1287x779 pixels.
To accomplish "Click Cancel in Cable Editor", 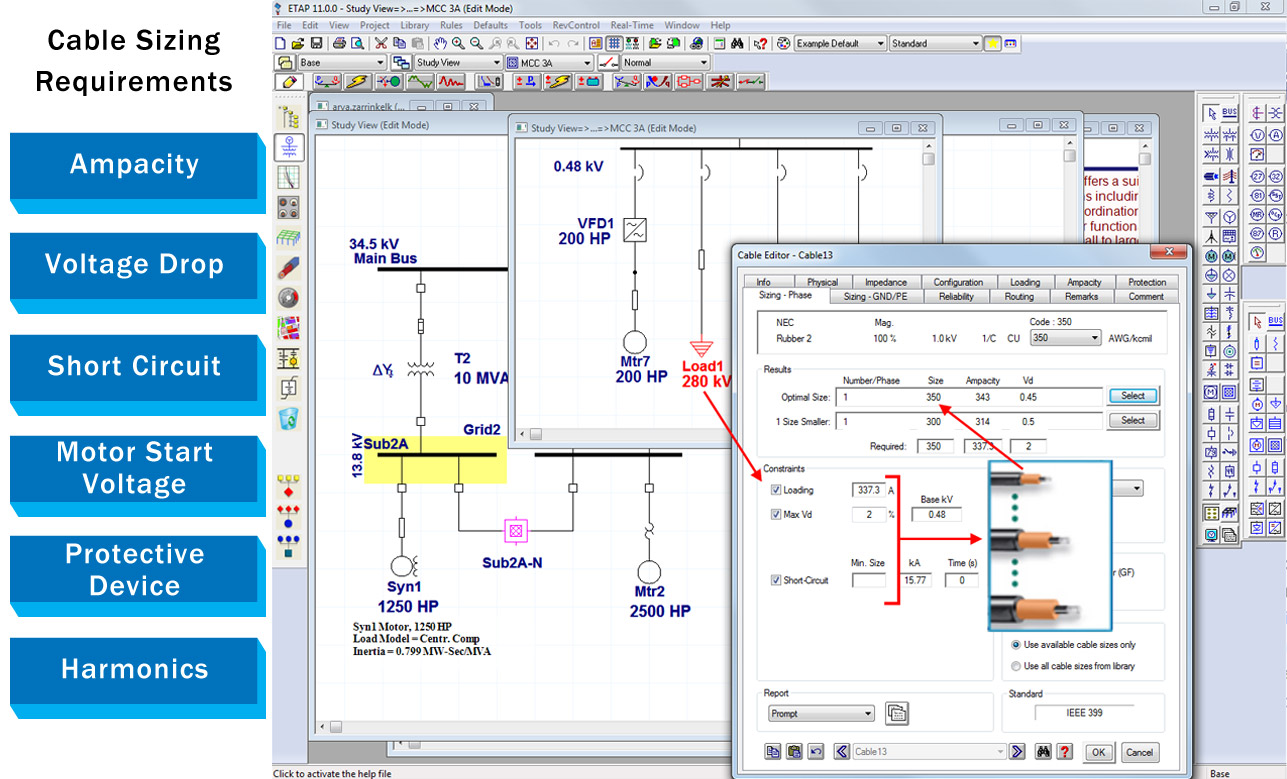I will click(1138, 752).
